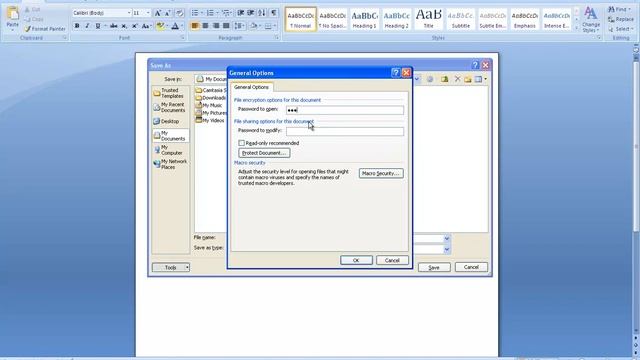This screenshot has width=640, height=360.
Task: Click the font color icon
Action: 175,26
